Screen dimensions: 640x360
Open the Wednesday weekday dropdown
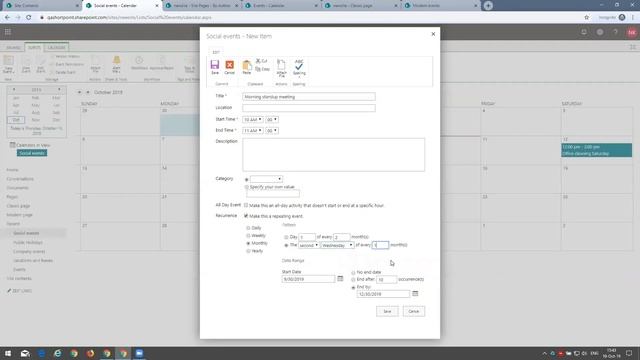tap(337, 245)
